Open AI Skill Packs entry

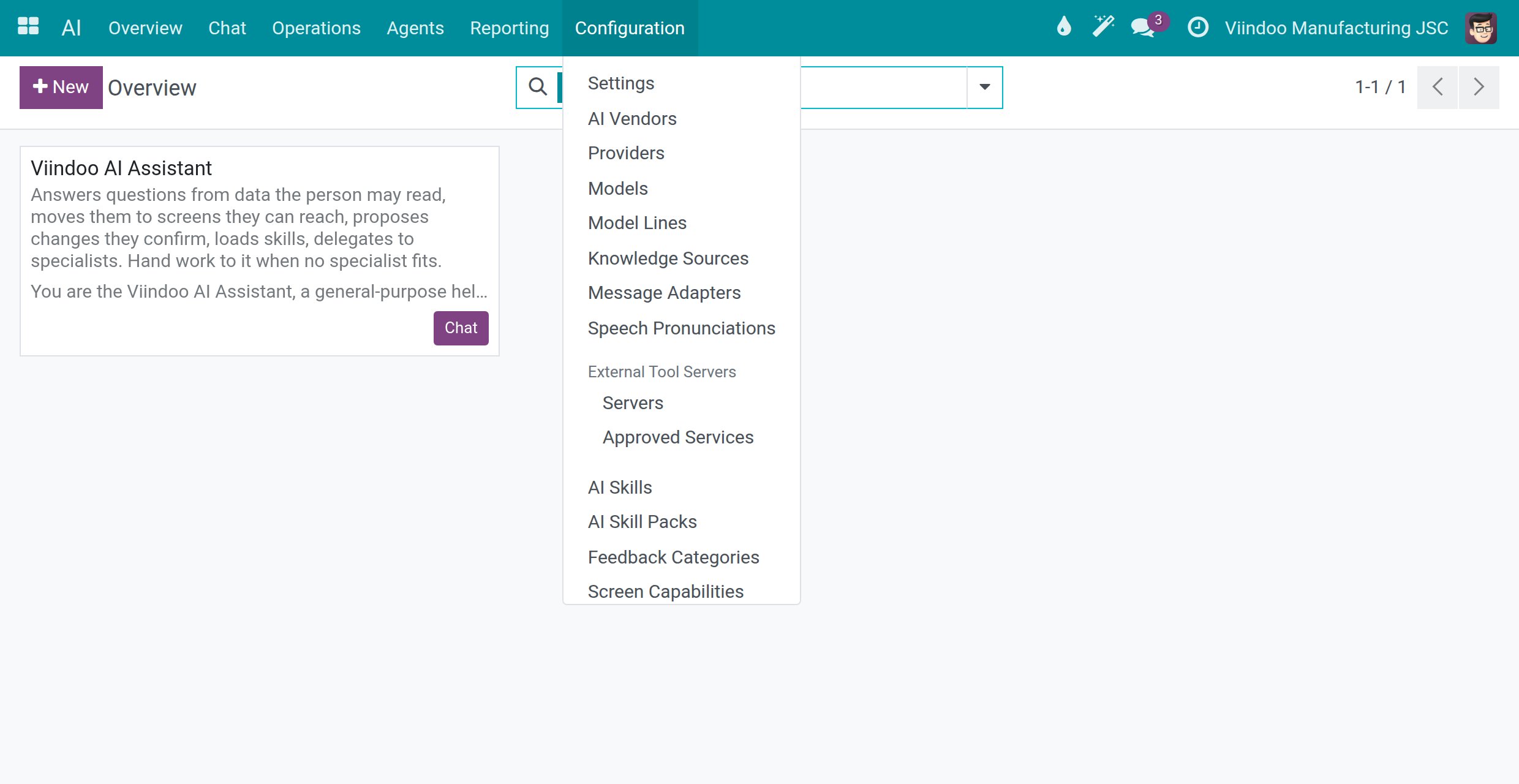click(681, 522)
